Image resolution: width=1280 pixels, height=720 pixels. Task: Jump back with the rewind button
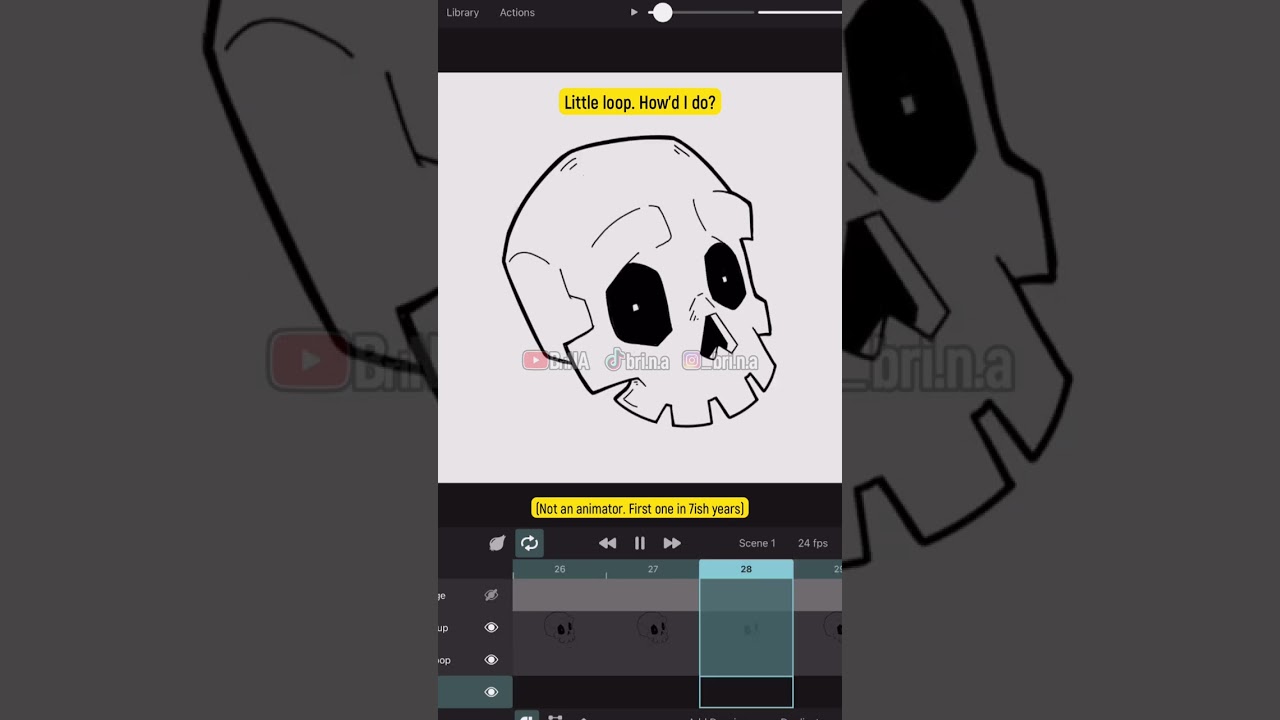(x=607, y=543)
